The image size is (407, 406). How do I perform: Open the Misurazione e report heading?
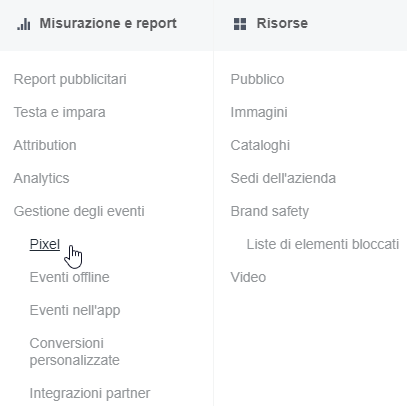[108, 23]
